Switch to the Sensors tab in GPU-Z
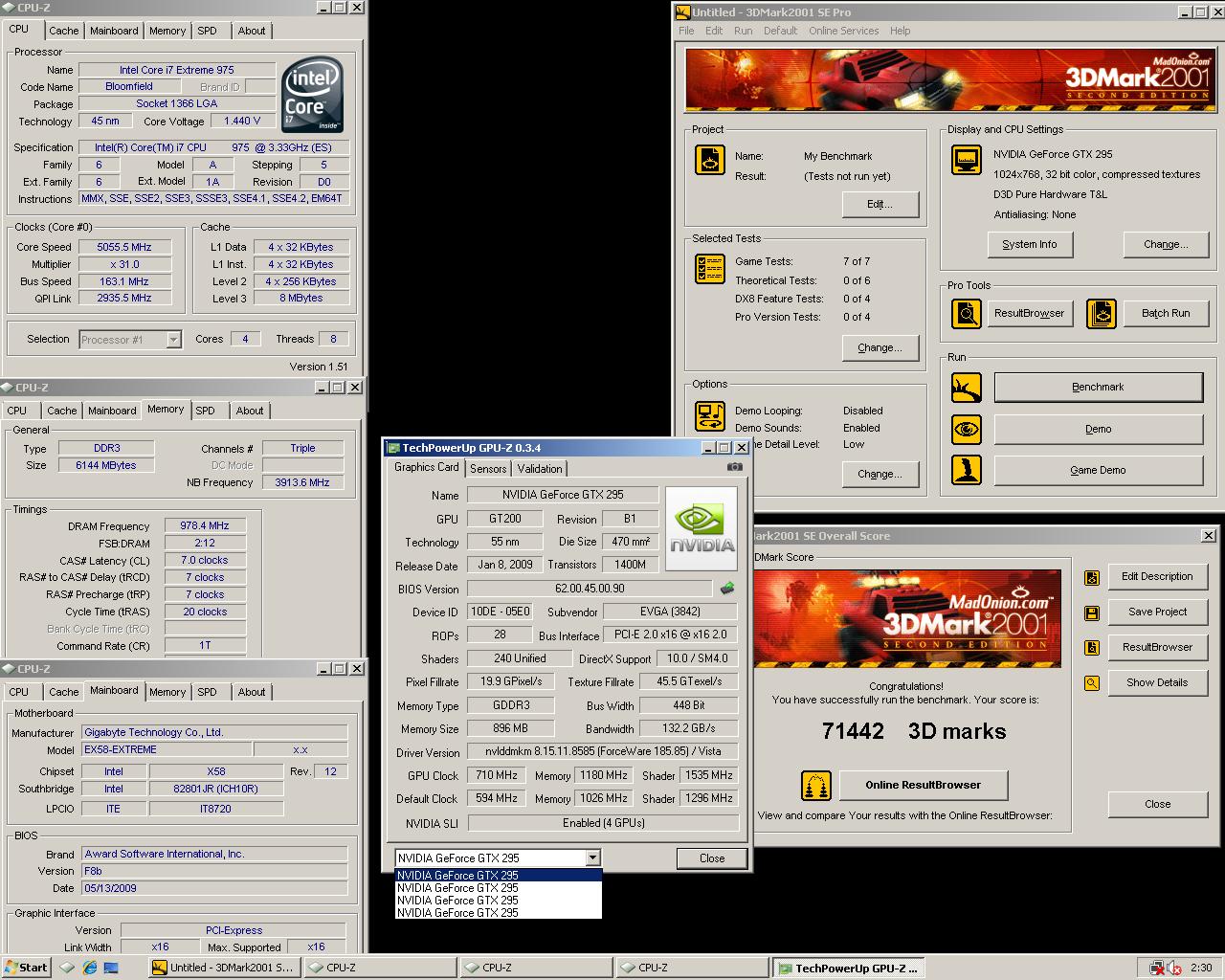The image size is (1225, 980). click(488, 469)
